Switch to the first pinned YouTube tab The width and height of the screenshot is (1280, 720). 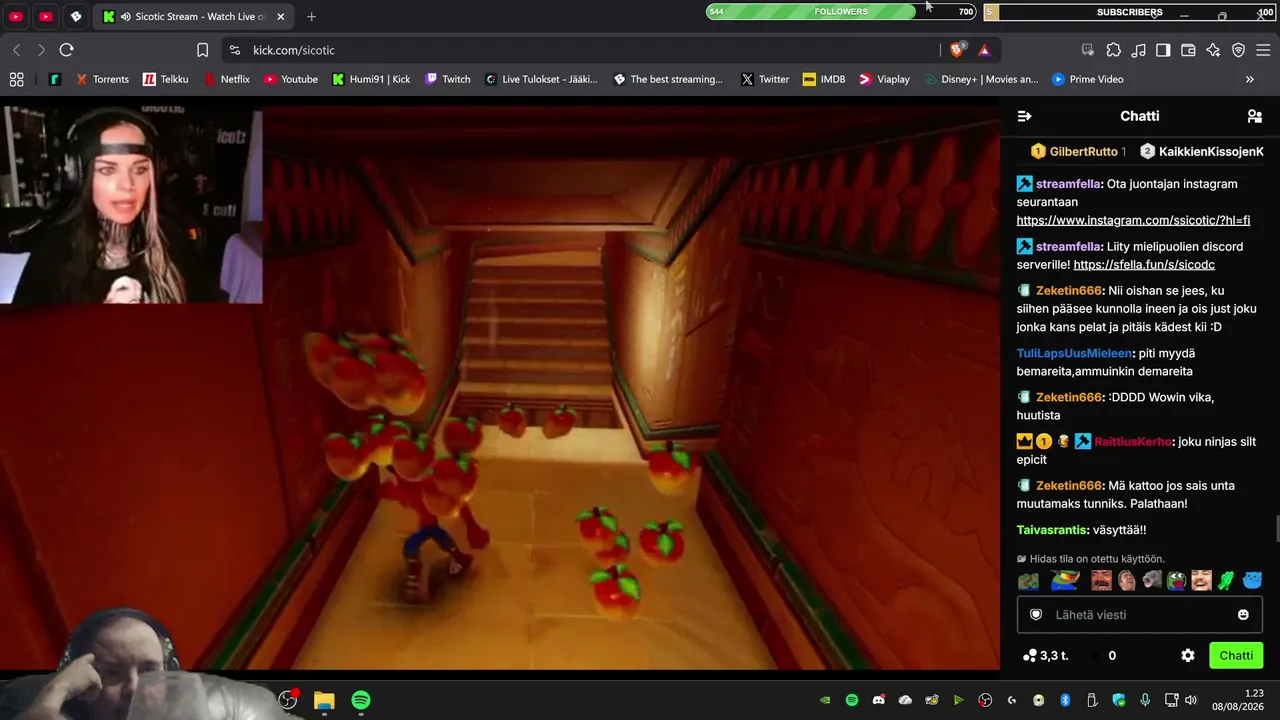point(16,17)
